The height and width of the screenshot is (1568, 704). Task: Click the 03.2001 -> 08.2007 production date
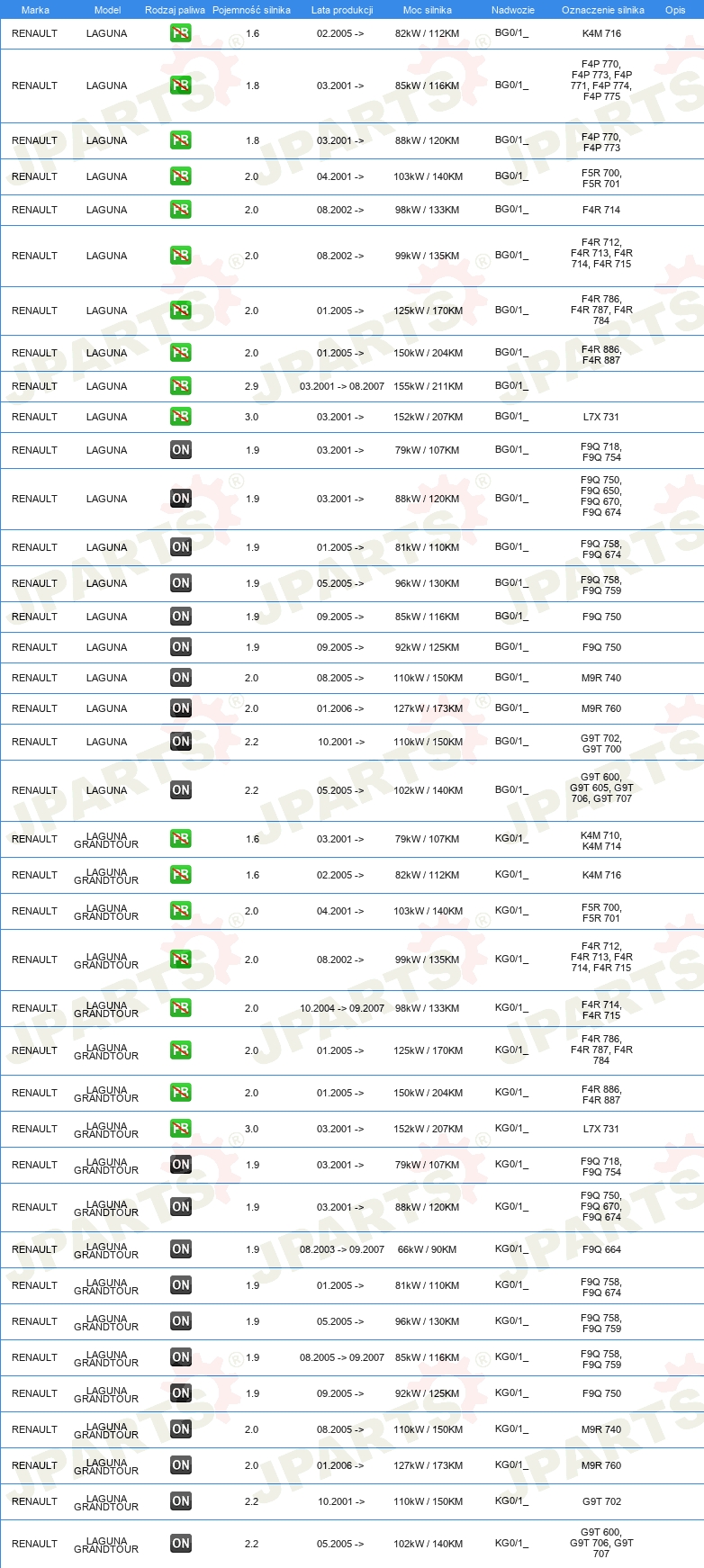[342, 386]
